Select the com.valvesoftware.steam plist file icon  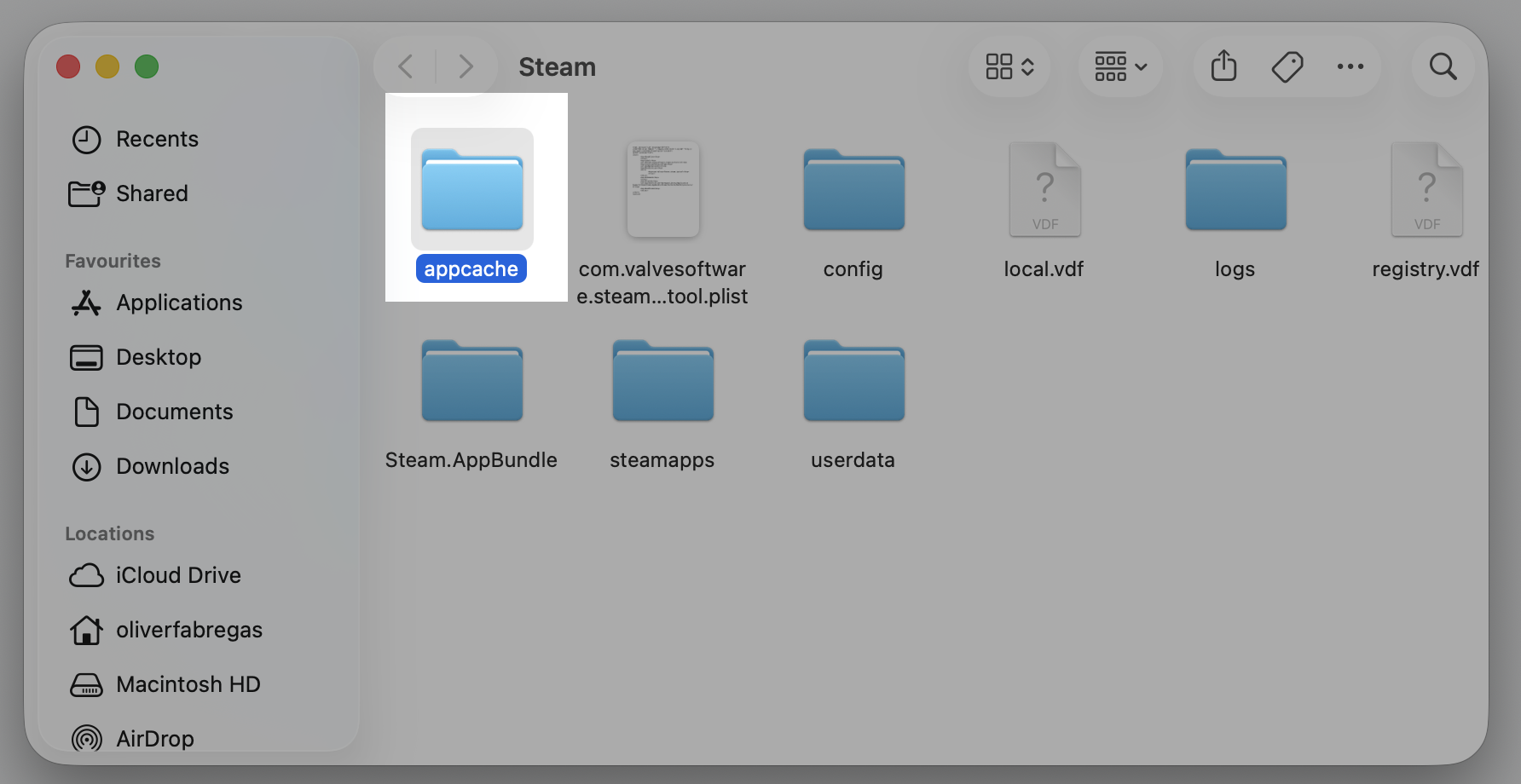coord(663,189)
